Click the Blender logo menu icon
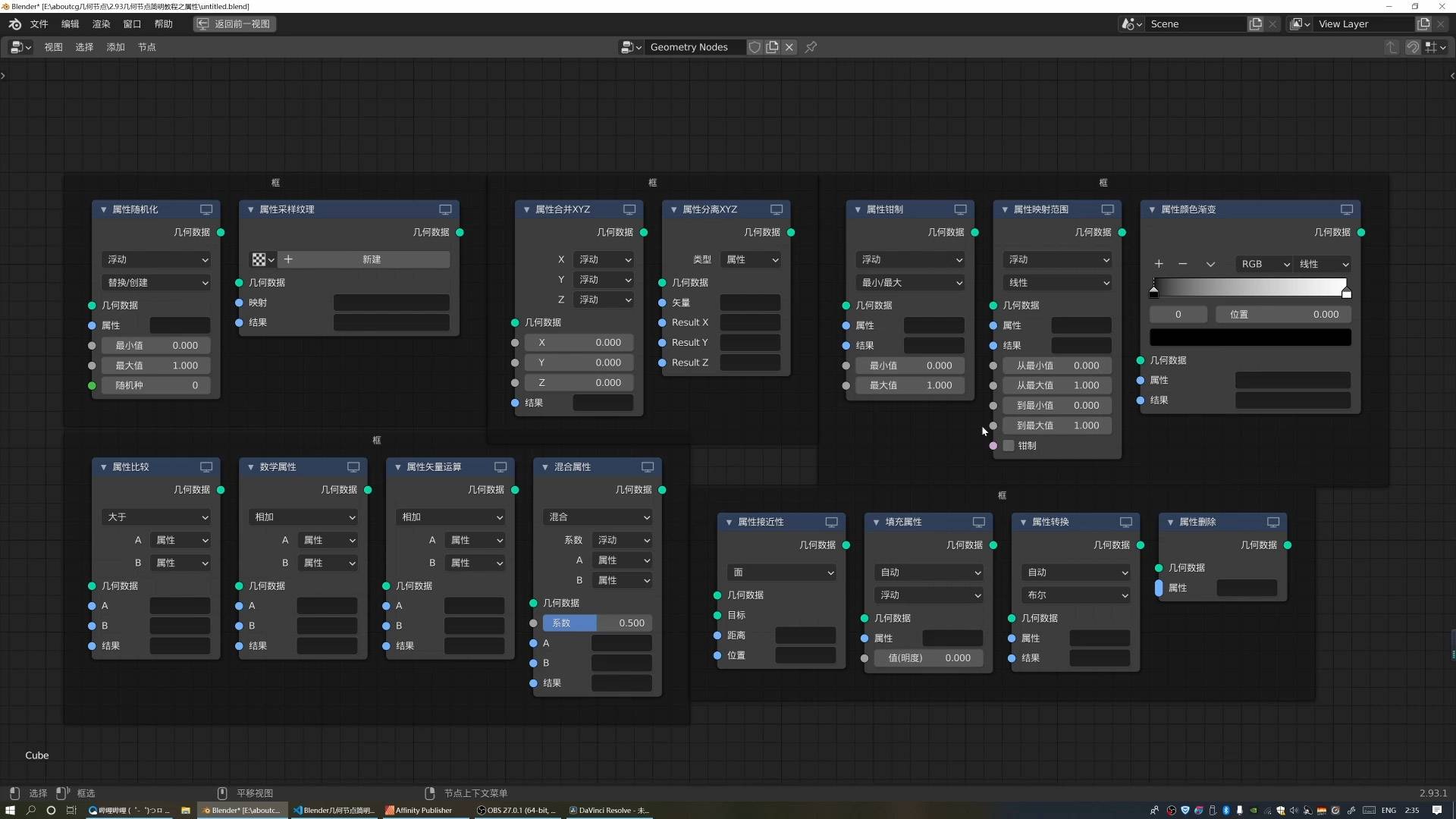 coord(14,24)
